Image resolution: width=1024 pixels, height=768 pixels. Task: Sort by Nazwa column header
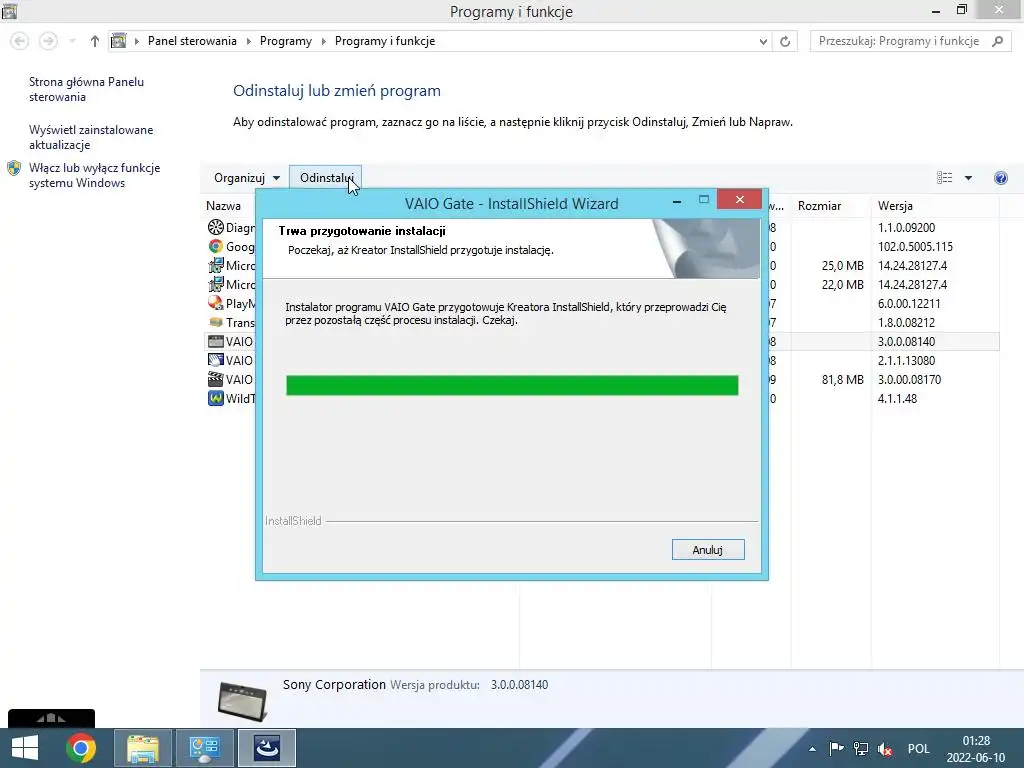(x=223, y=206)
